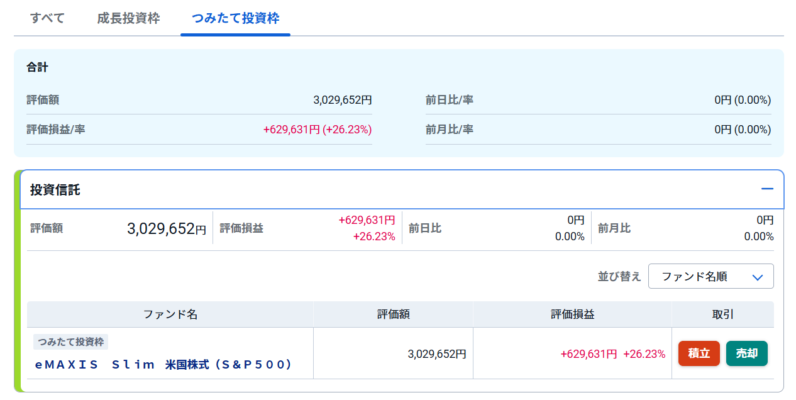
Task: Click the 合計 summary heading
Action: [38, 67]
